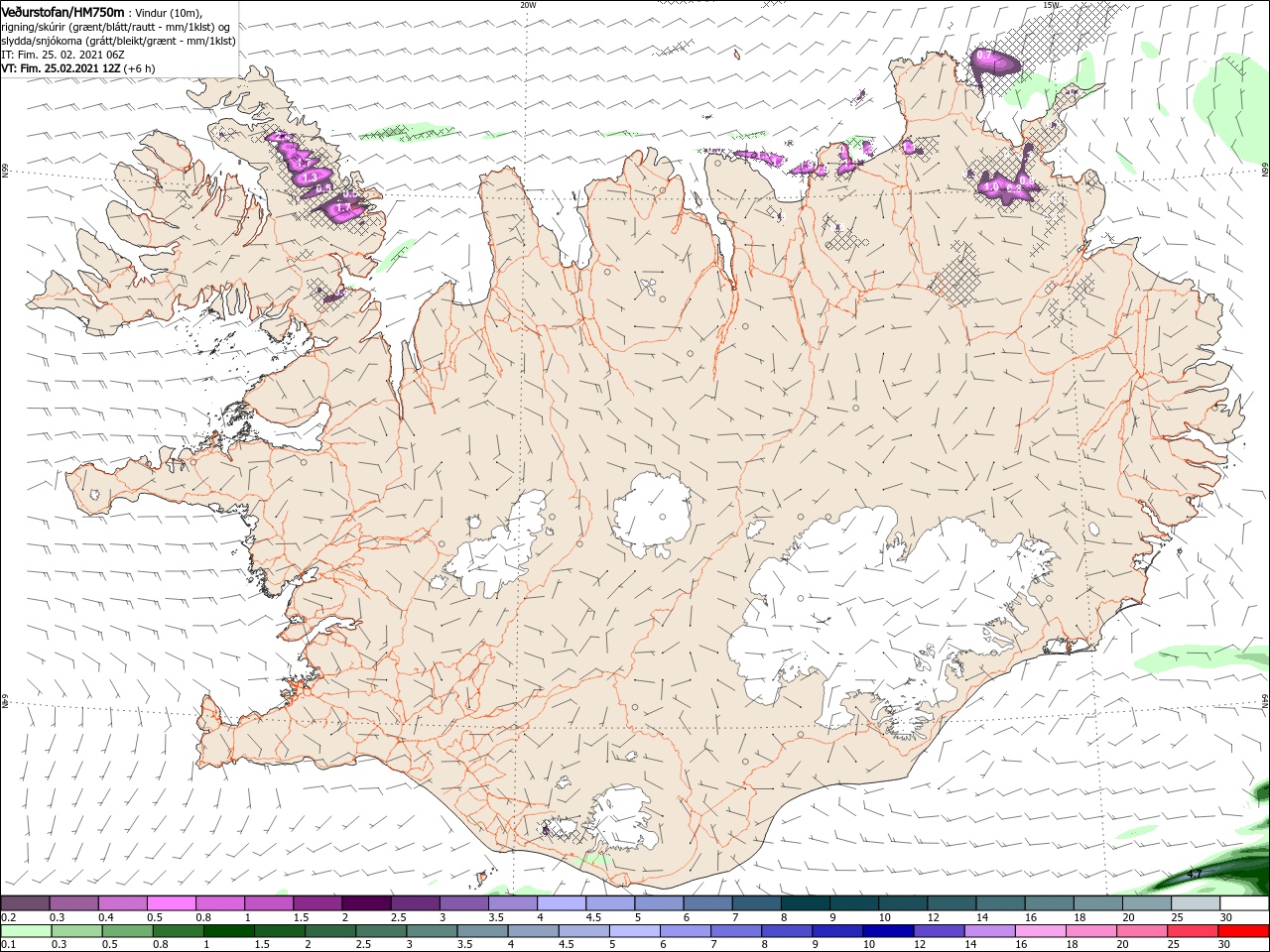Click the '4.7' value in the bottom-right rain area

click(x=1196, y=874)
